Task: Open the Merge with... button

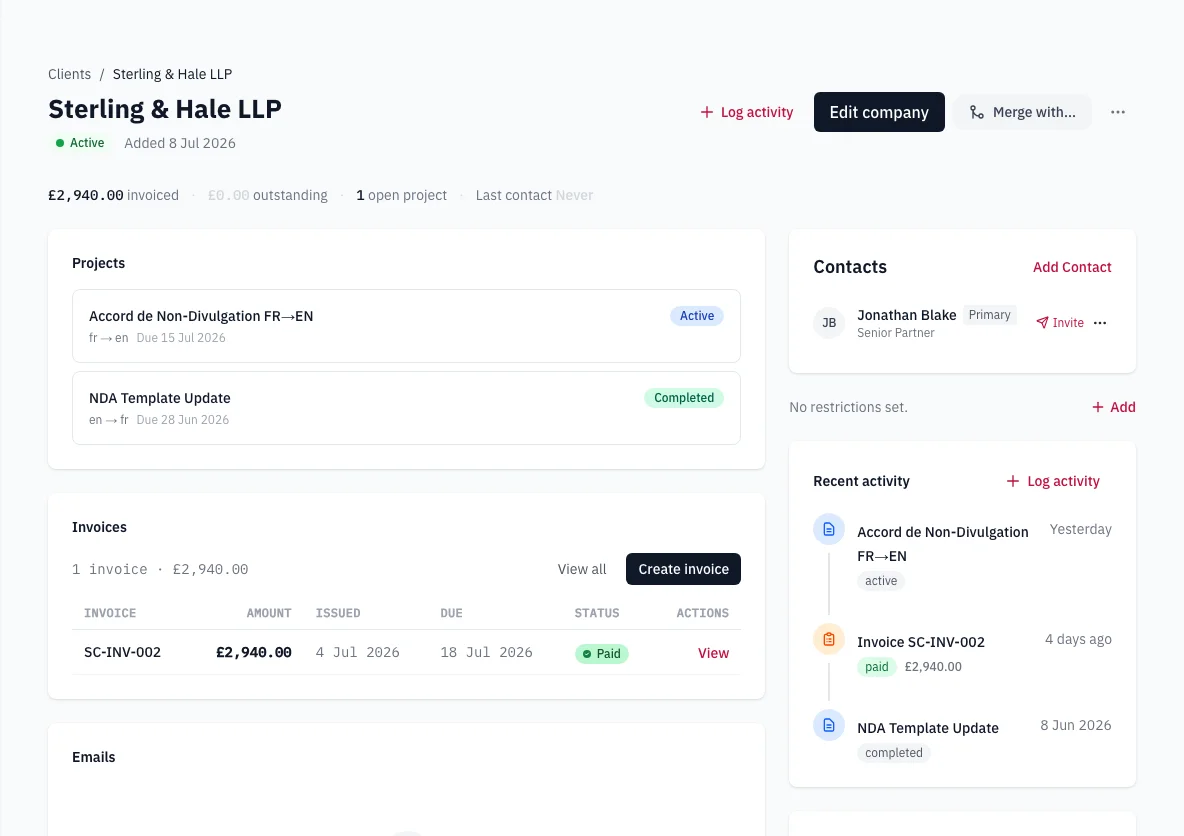Action: 1022,112
